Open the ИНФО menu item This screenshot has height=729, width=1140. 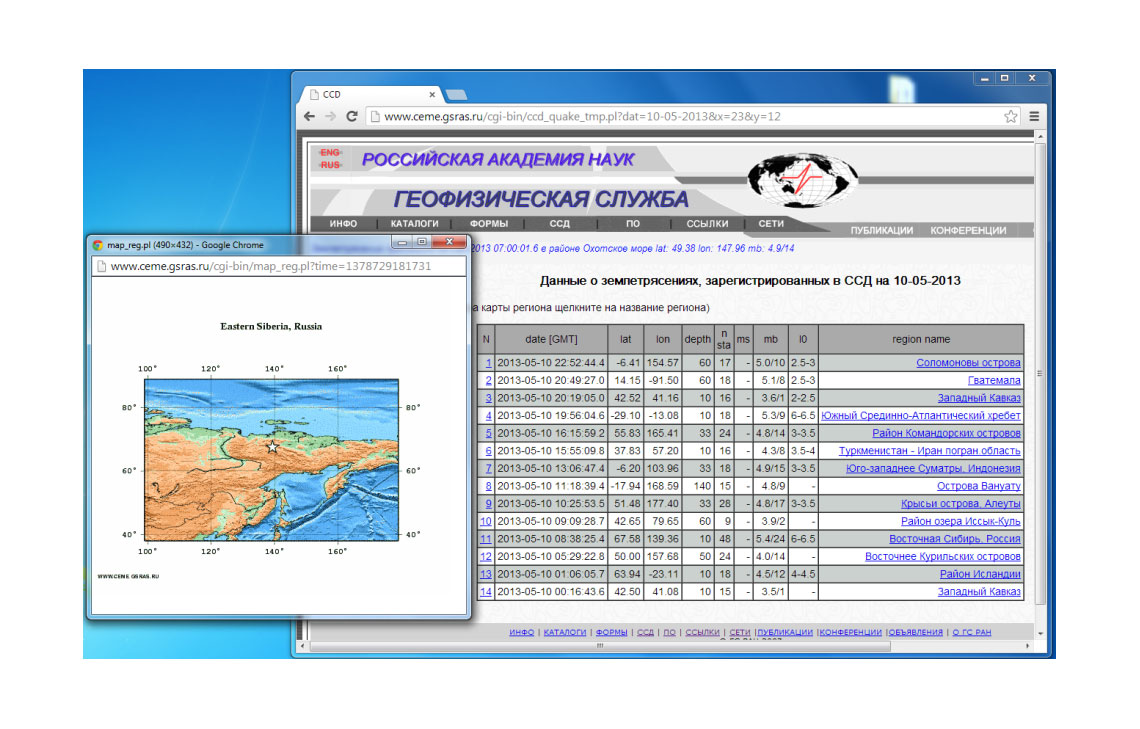(343, 224)
